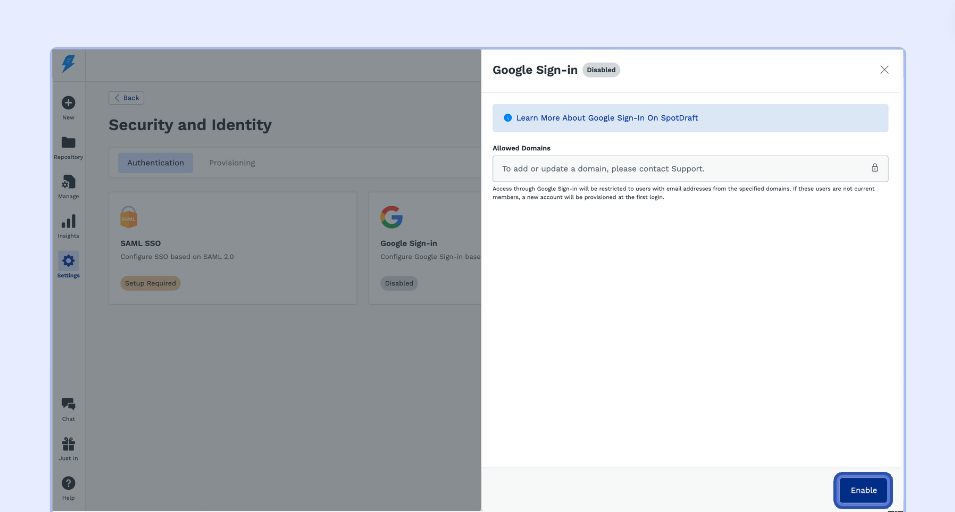Open the Chat icon in sidebar

pos(68,404)
